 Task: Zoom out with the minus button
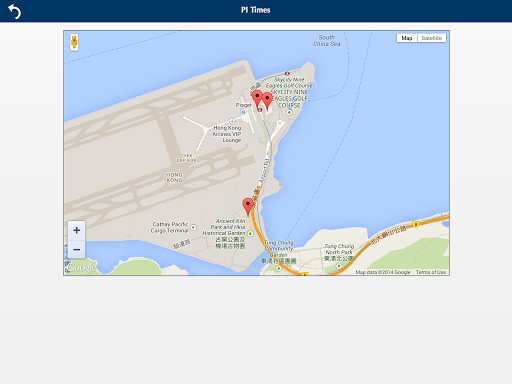pos(77,249)
